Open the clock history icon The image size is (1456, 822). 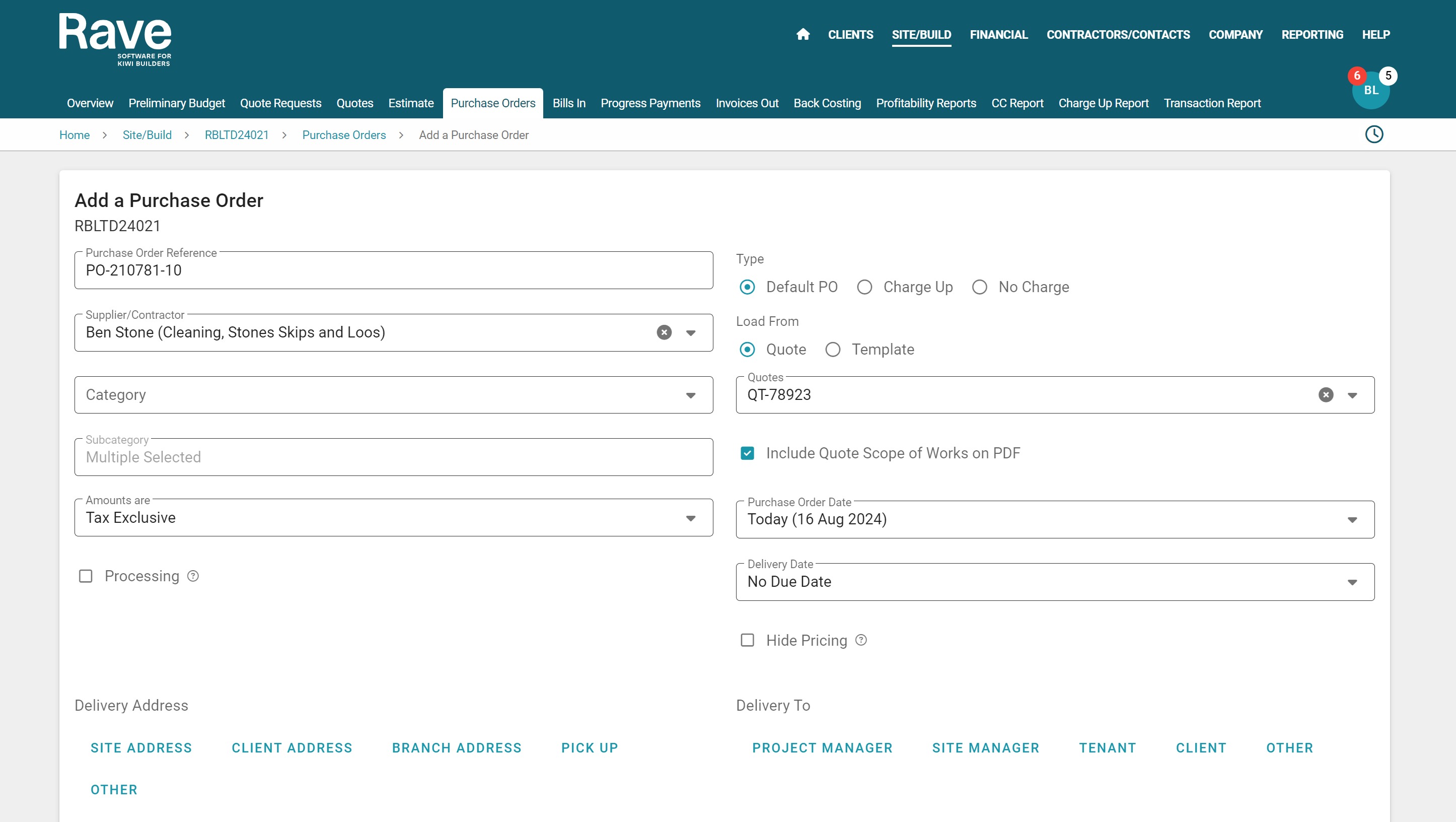click(x=1373, y=134)
